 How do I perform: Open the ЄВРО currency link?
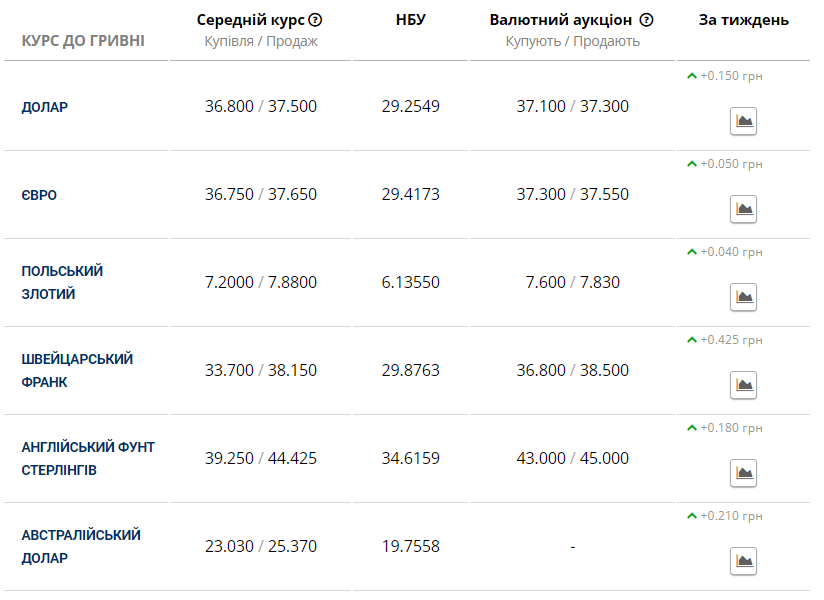[x=39, y=195]
